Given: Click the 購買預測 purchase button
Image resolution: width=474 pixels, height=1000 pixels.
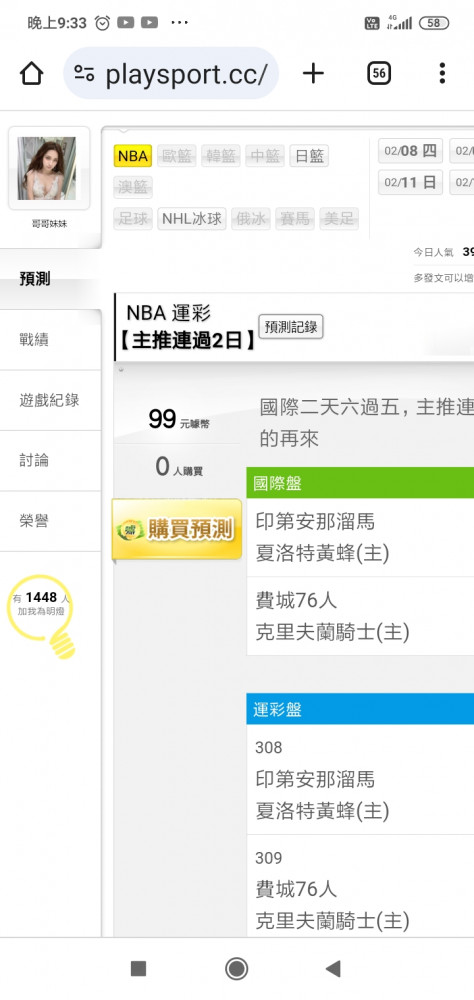Looking at the screenshot, I should [x=177, y=529].
